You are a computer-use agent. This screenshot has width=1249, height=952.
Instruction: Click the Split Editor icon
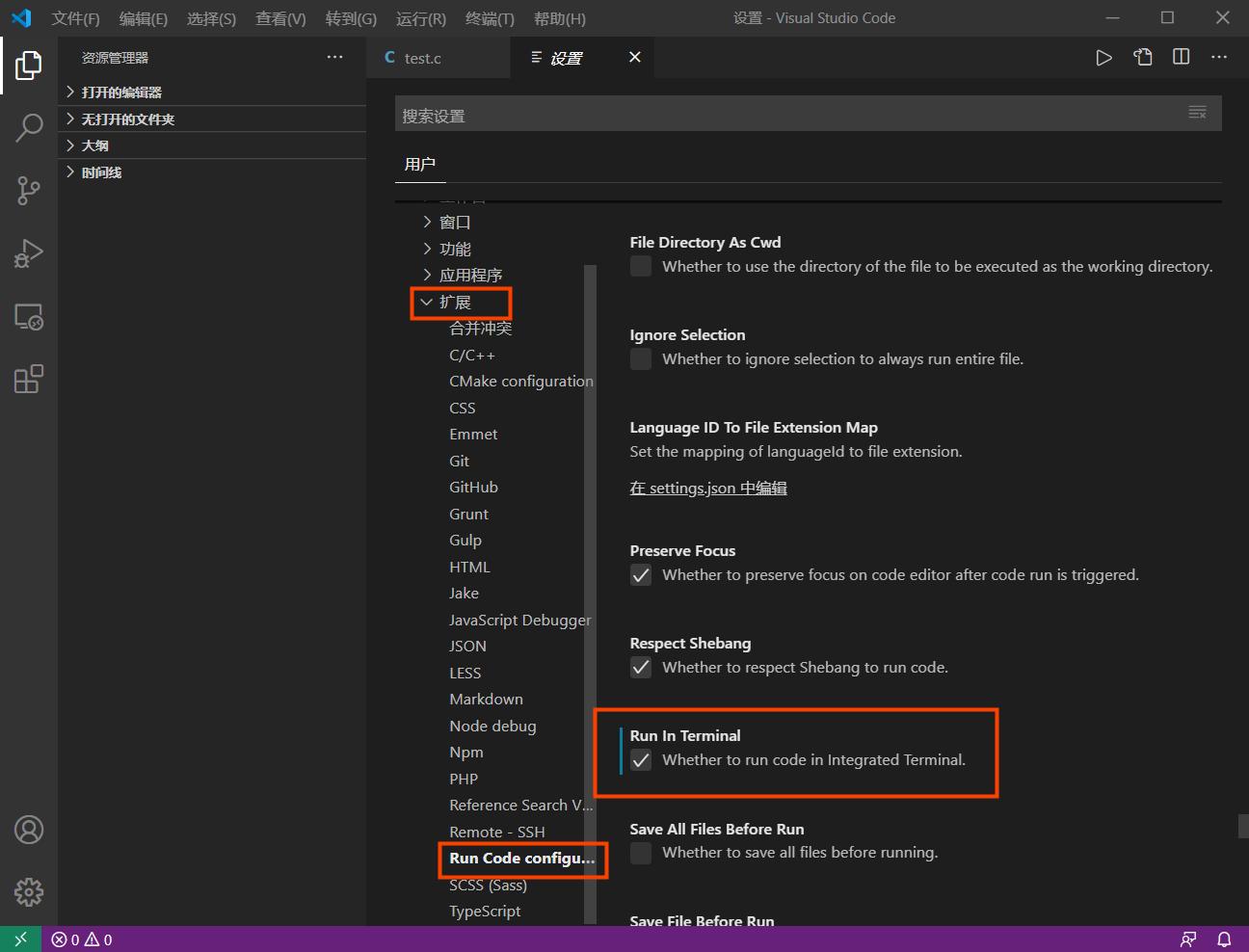pos(1181,57)
